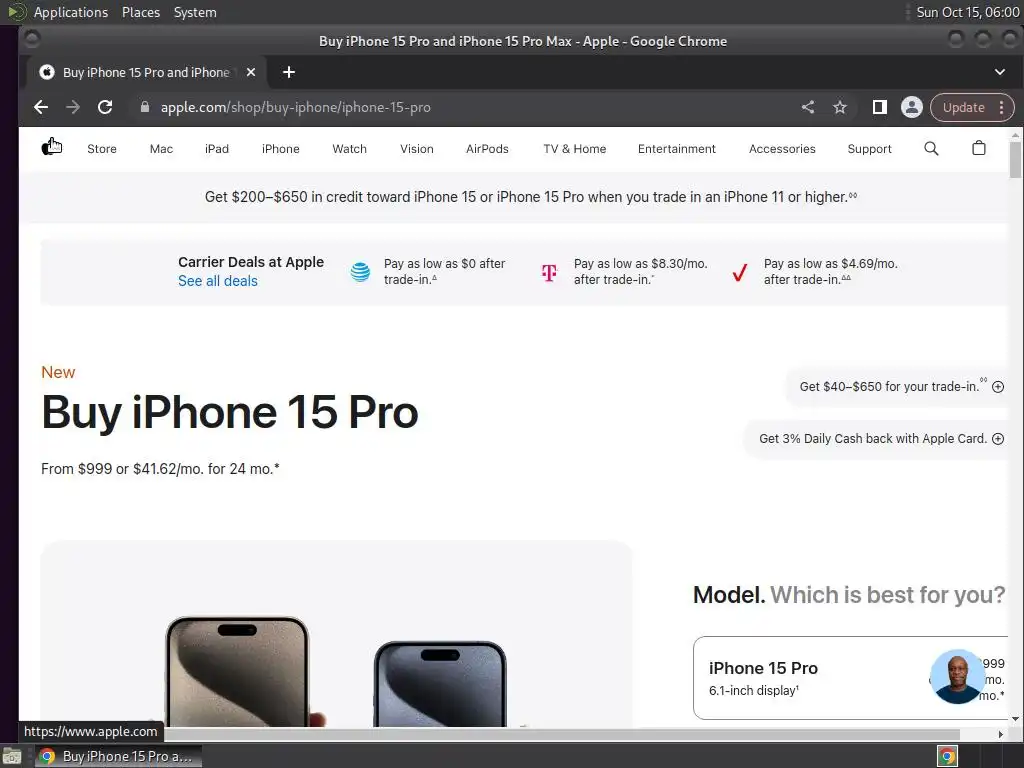Open a new tab with the plus icon
This screenshot has width=1024, height=768.
pyautogui.click(x=289, y=72)
